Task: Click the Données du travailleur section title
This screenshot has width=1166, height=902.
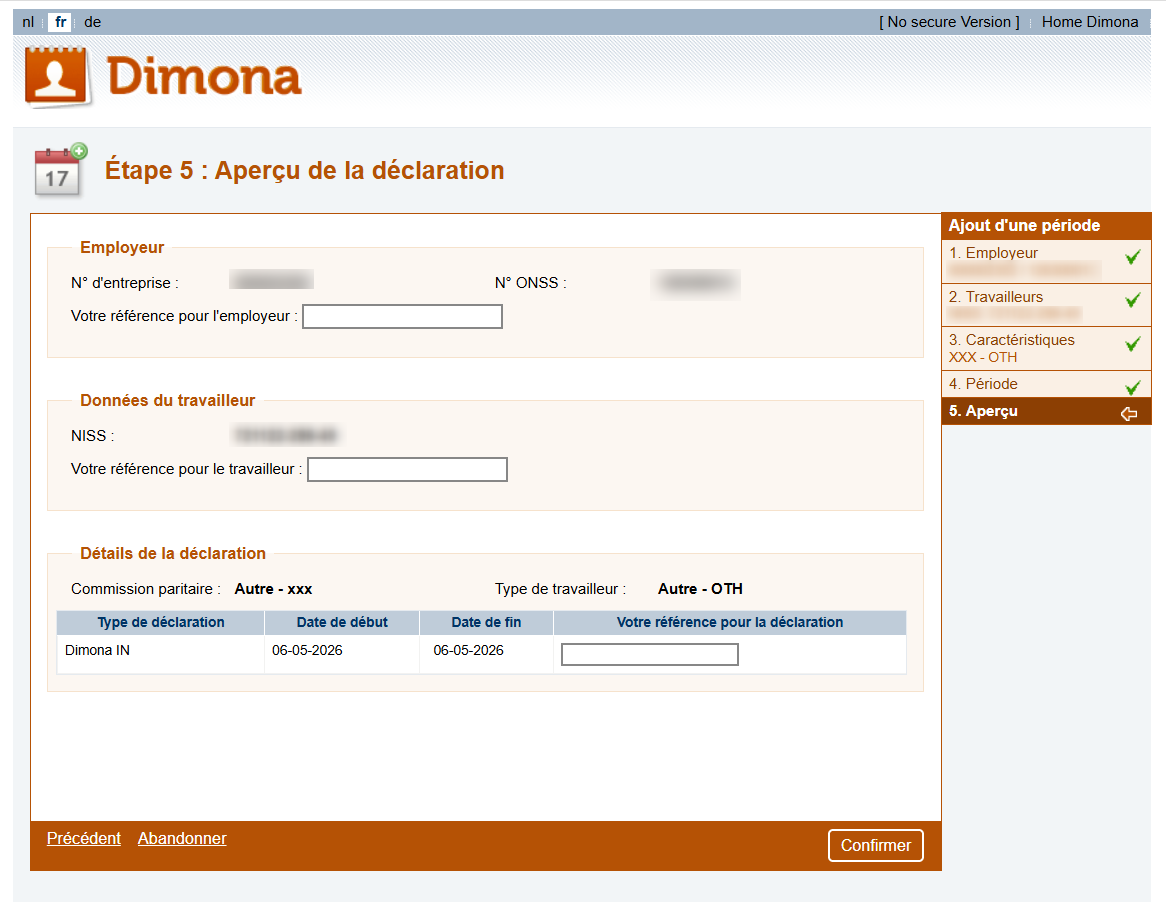Action: (x=167, y=401)
